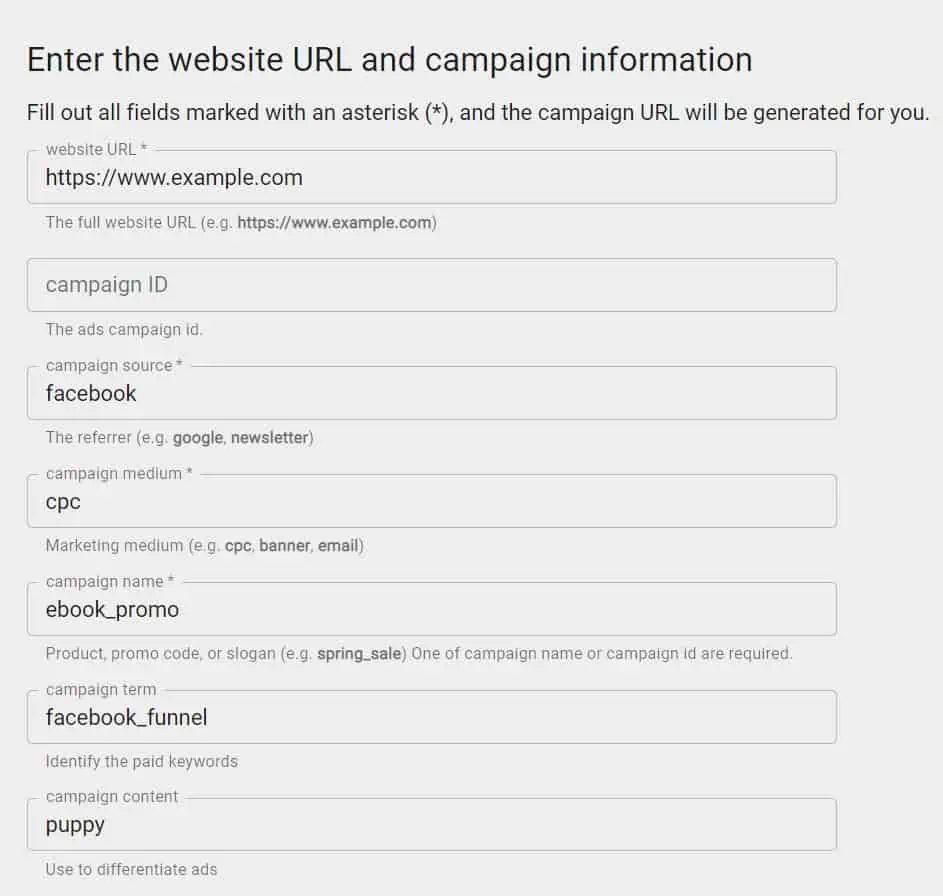Click inside the campaign source field

(430, 392)
